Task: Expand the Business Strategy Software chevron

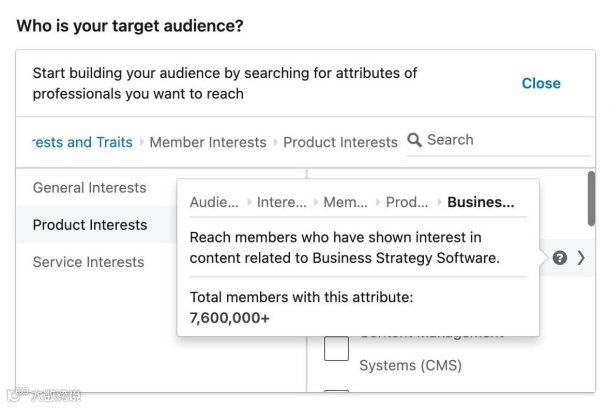Action: click(x=582, y=258)
